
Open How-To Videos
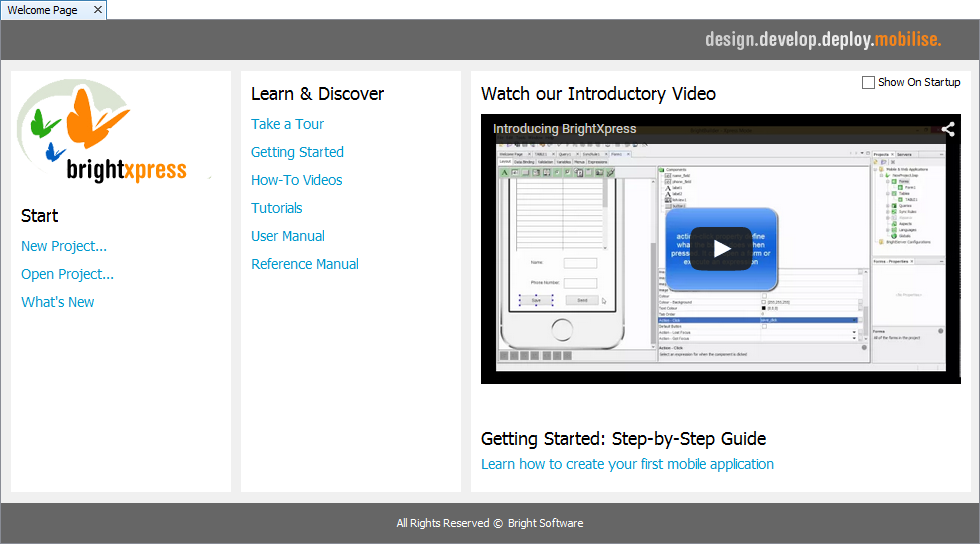296,180
